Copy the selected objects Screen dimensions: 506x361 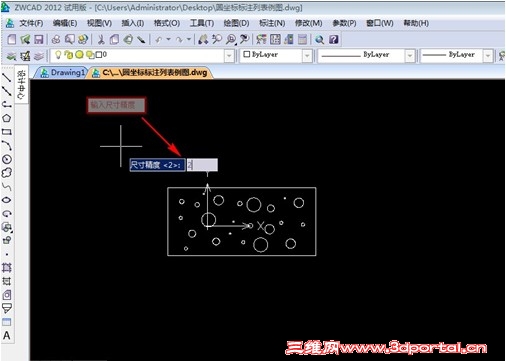[114, 39]
